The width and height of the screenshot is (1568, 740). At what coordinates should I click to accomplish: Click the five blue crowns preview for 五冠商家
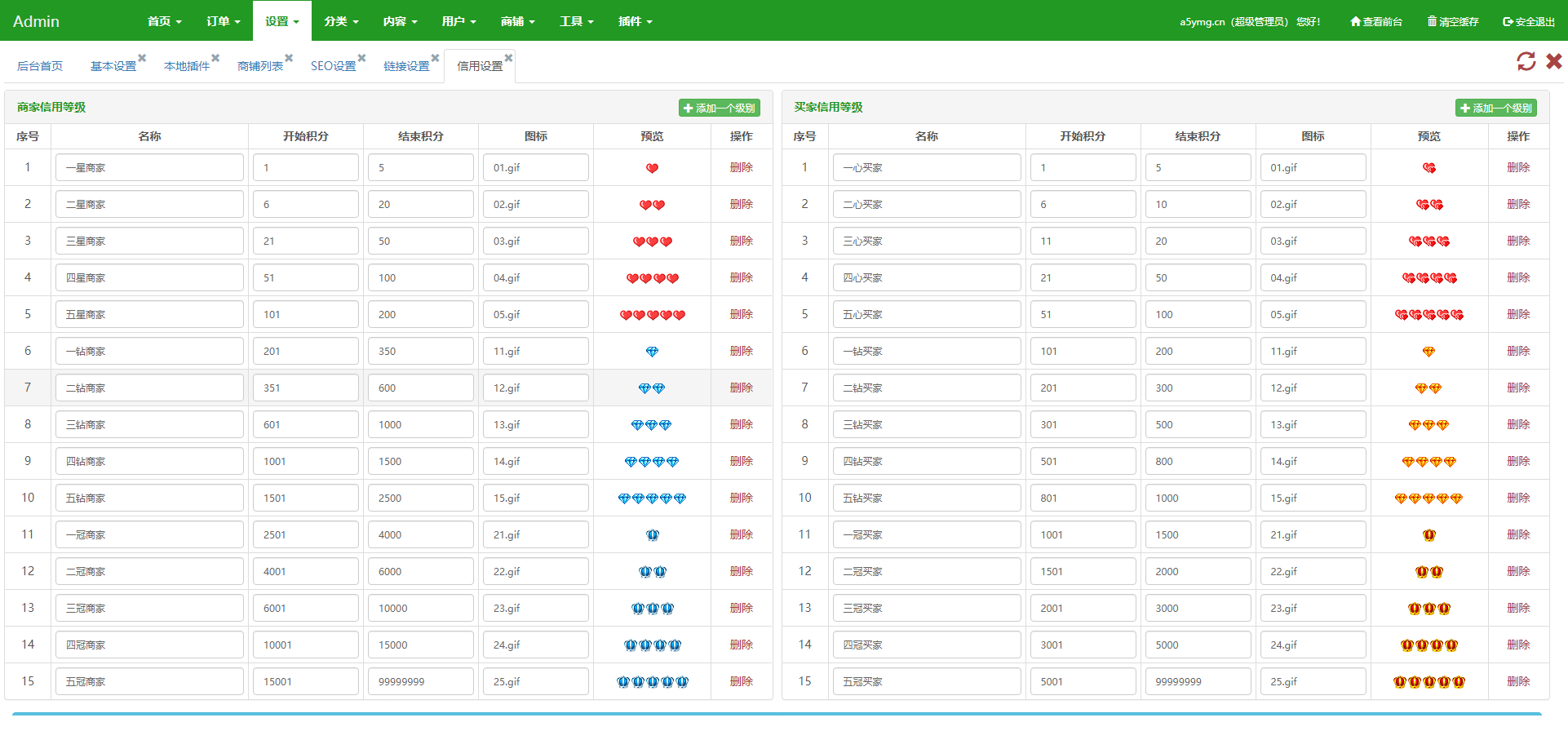(x=653, y=682)
